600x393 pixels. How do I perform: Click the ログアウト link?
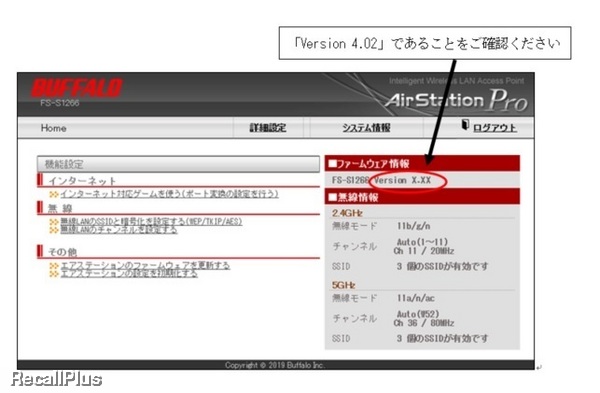point(495,128)
